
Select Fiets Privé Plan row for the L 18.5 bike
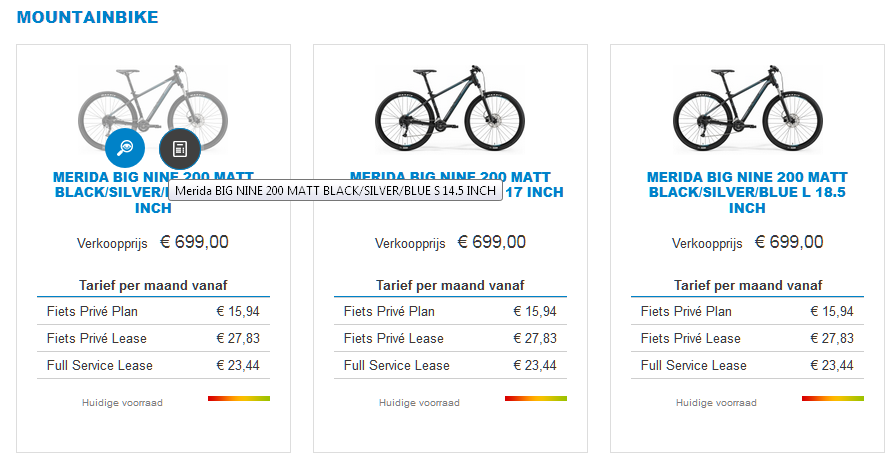747,312
